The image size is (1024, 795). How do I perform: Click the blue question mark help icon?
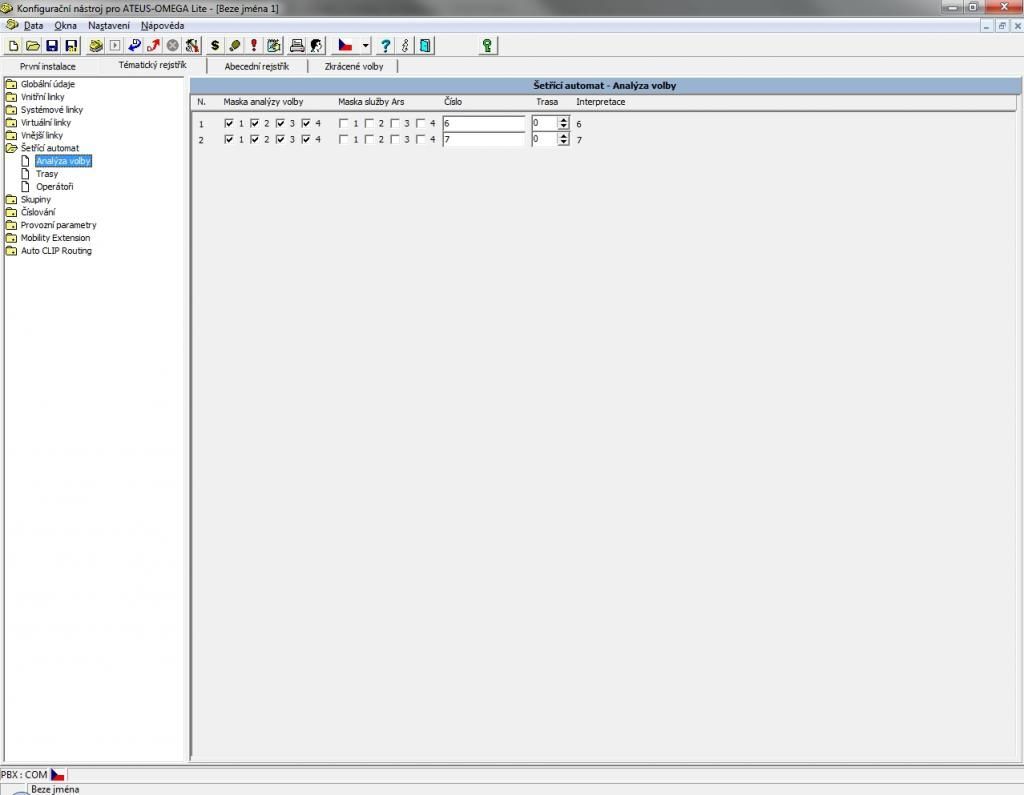(385, 45)
